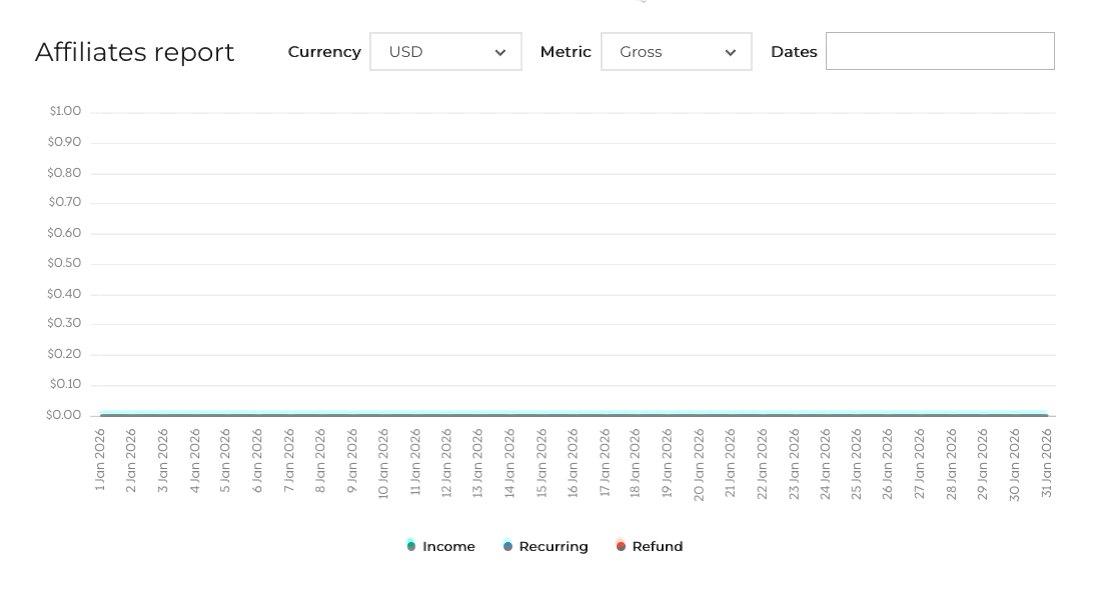Toggle the Income series label in legend
The height and width of the screenshot is (603, 1095).
(448, 547)
